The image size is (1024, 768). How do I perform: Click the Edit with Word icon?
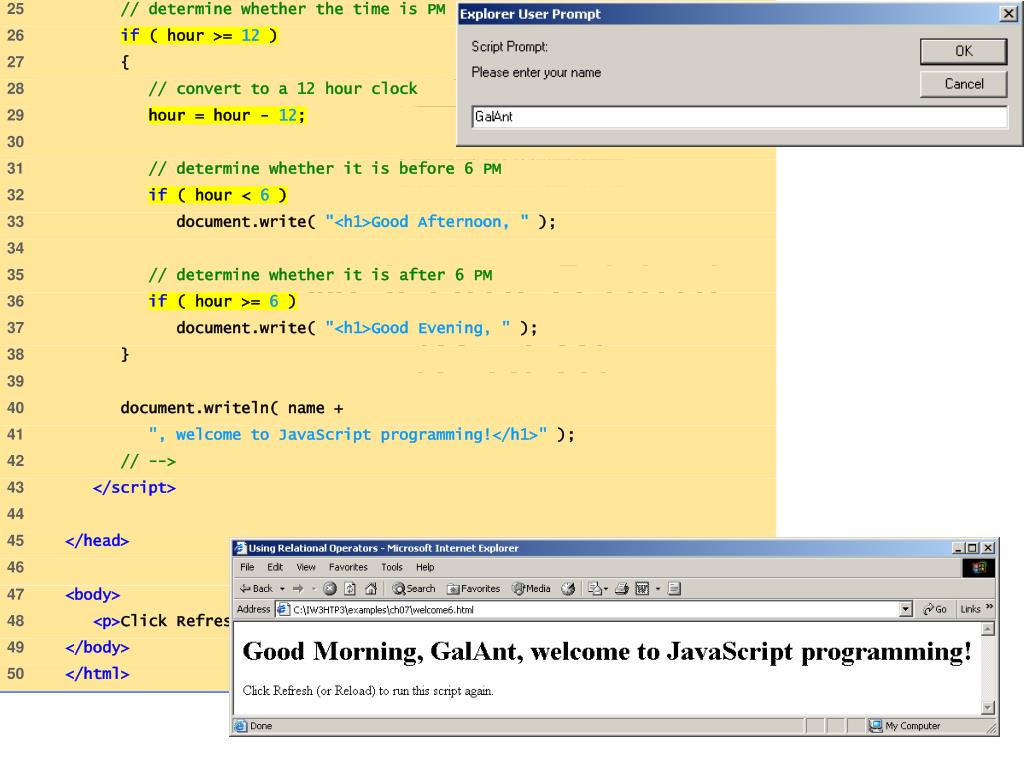pyautogui.click(x=642, y=588)
